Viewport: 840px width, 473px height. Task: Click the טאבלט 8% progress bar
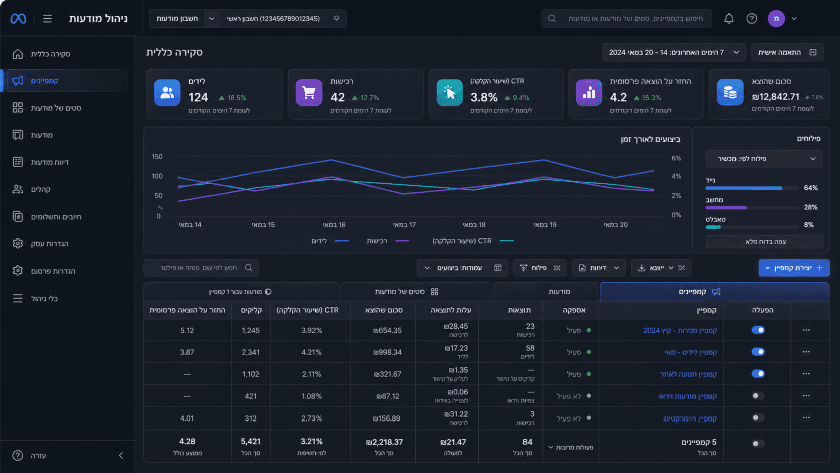point(753,227)
